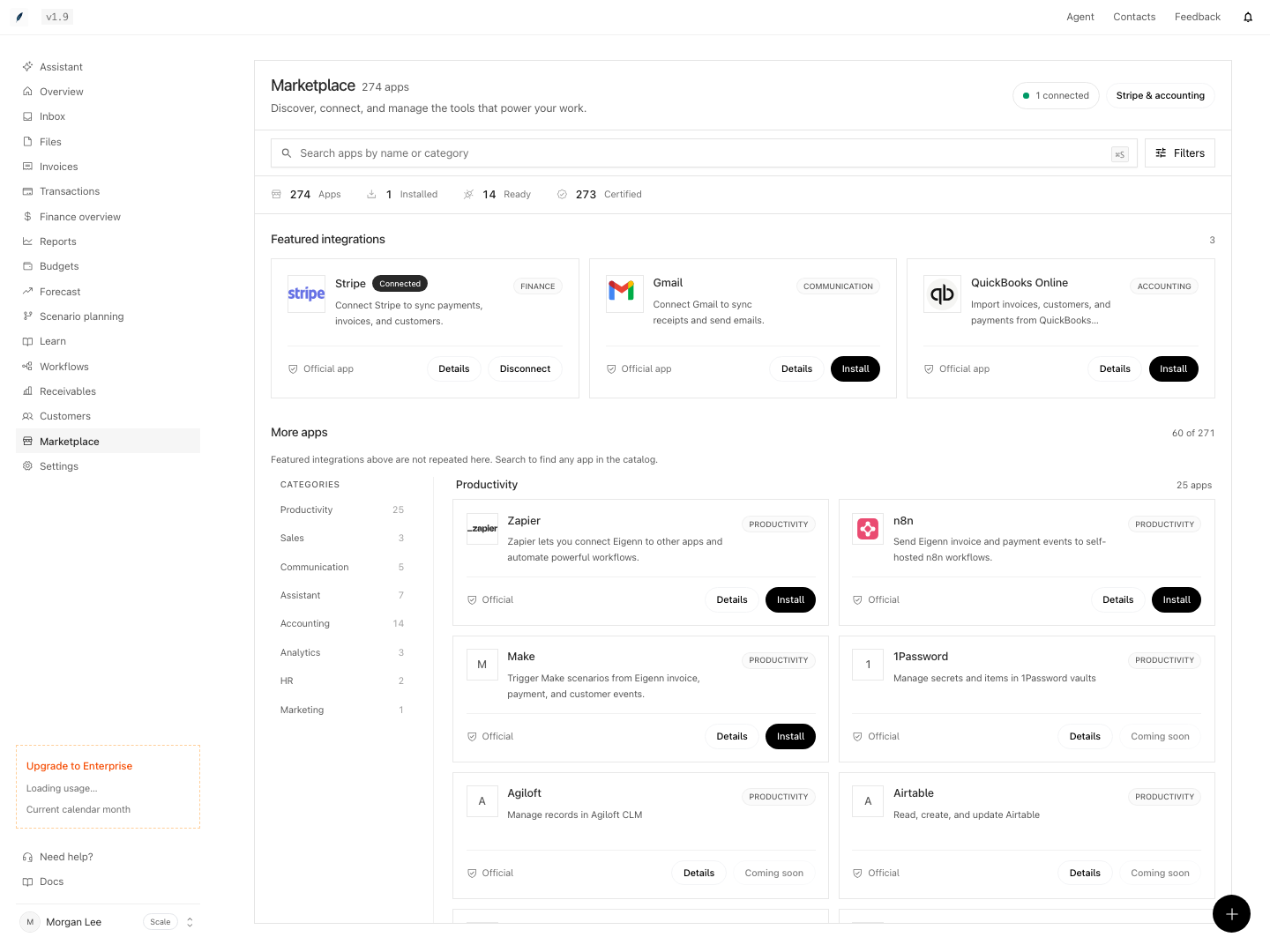Click the Make app letter icon
1270x952 pixels.
coord(482,665)
